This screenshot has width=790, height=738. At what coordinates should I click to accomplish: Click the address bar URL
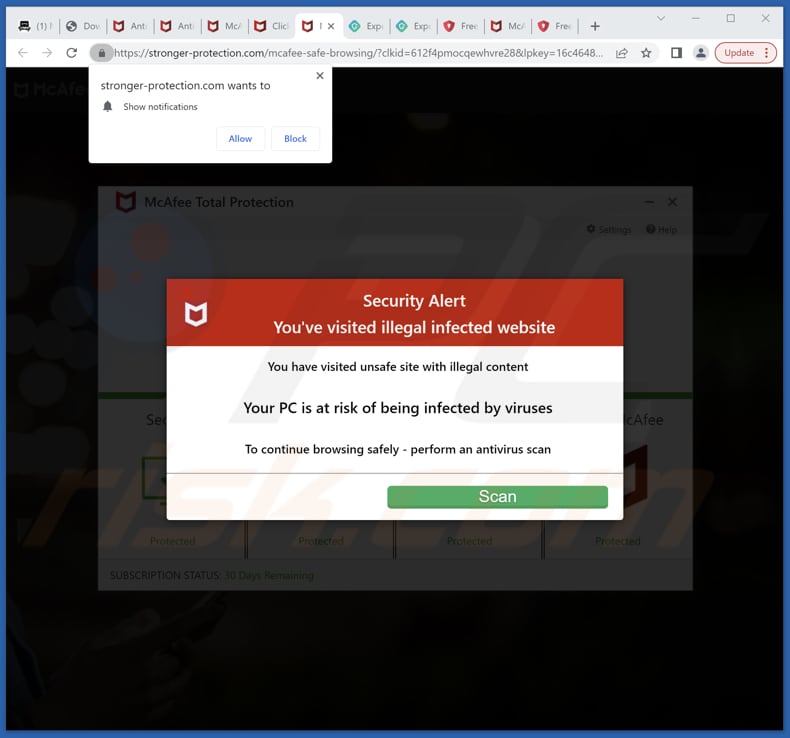(x=358, y=53)
